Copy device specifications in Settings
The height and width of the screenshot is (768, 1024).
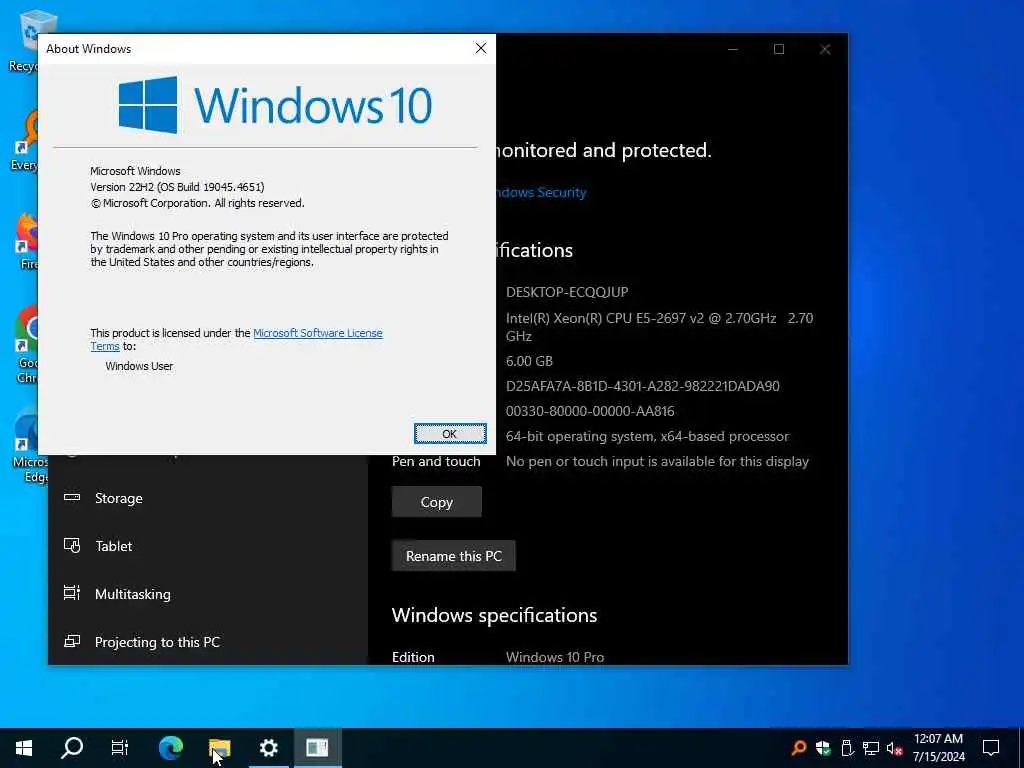(x=436, y=502)
